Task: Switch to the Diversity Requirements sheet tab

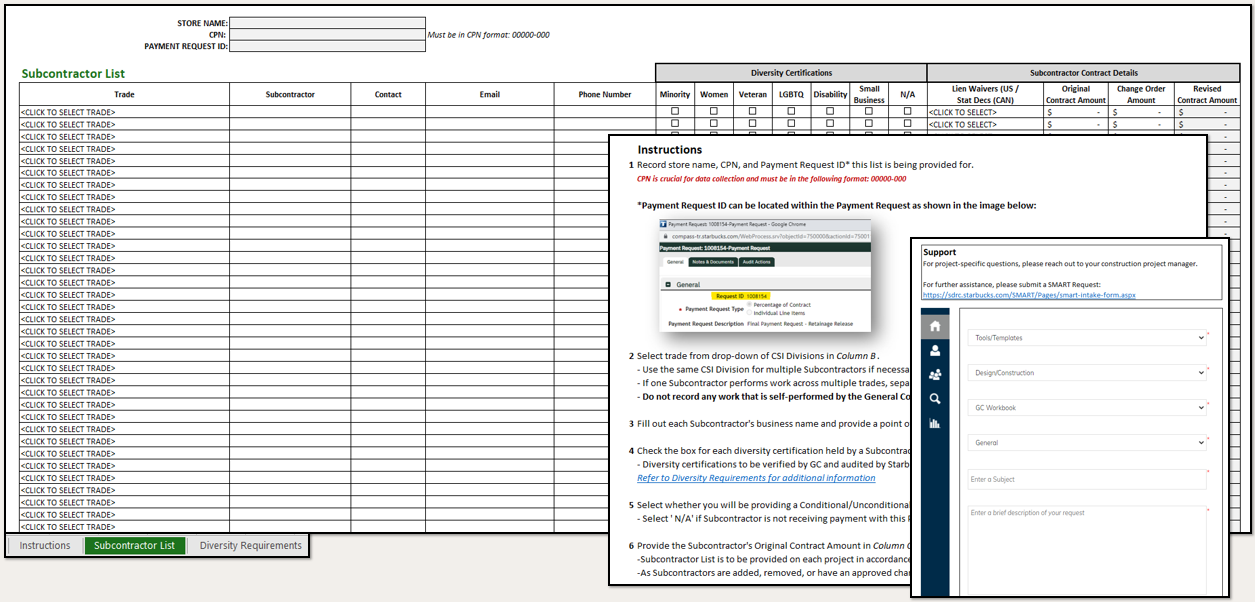Action: tap(250, 546)
